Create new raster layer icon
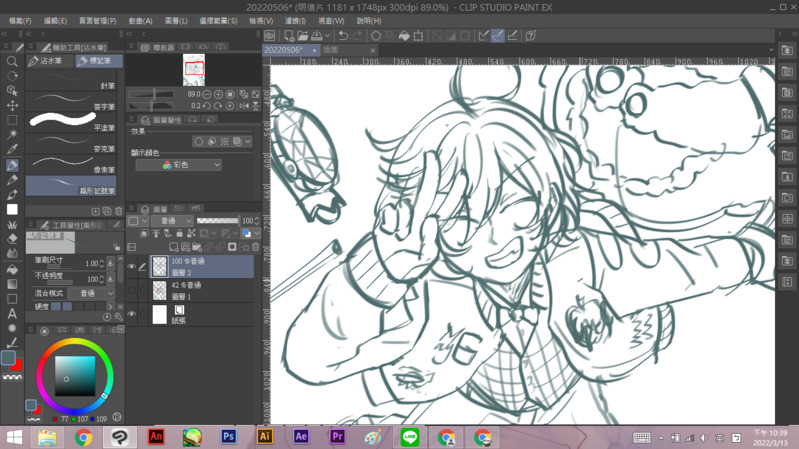The height and width of the screenshot is (449, 799). click(174, 247)
